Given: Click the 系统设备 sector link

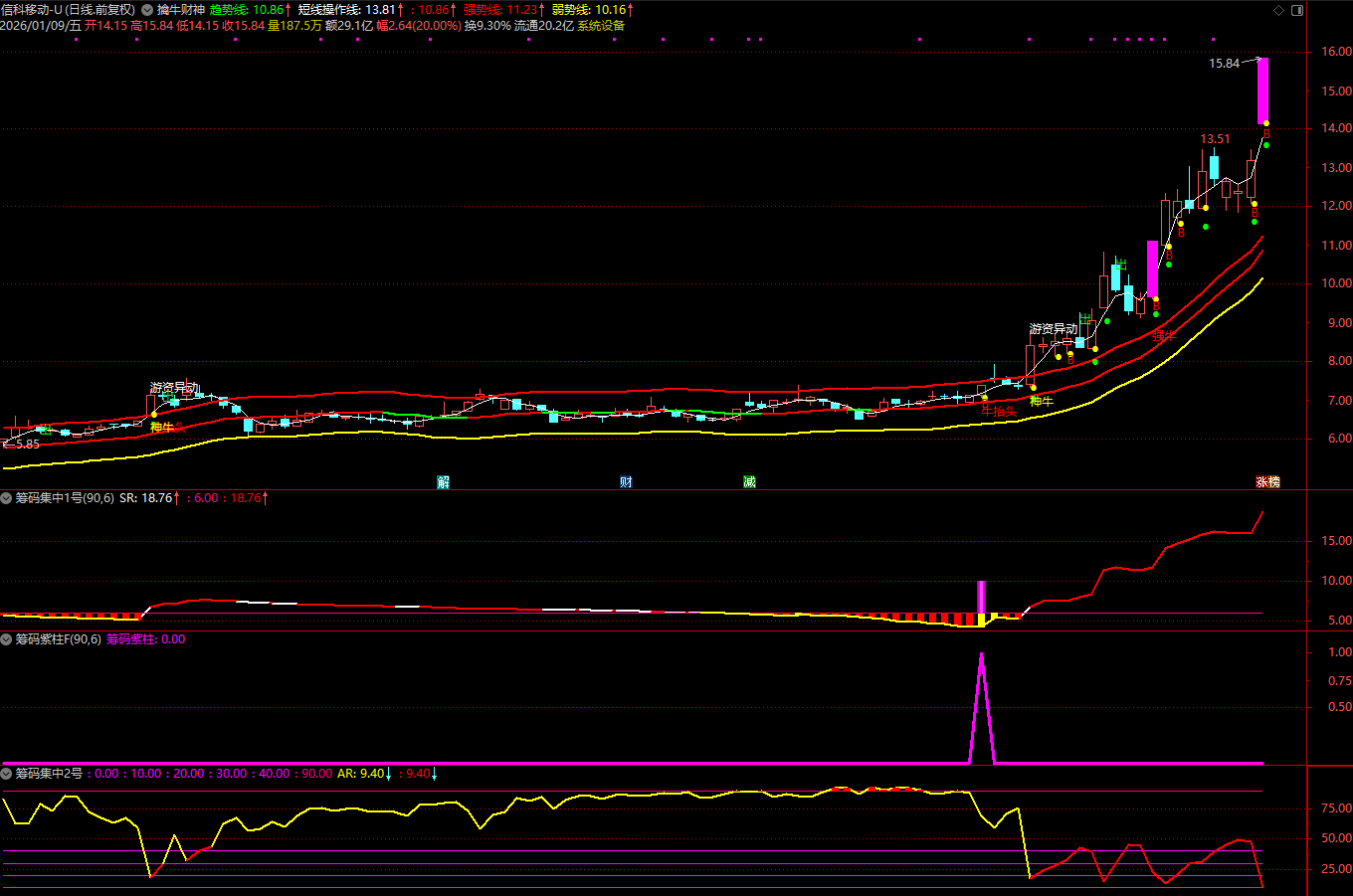Looking at the screenshot, I should 601,26.
